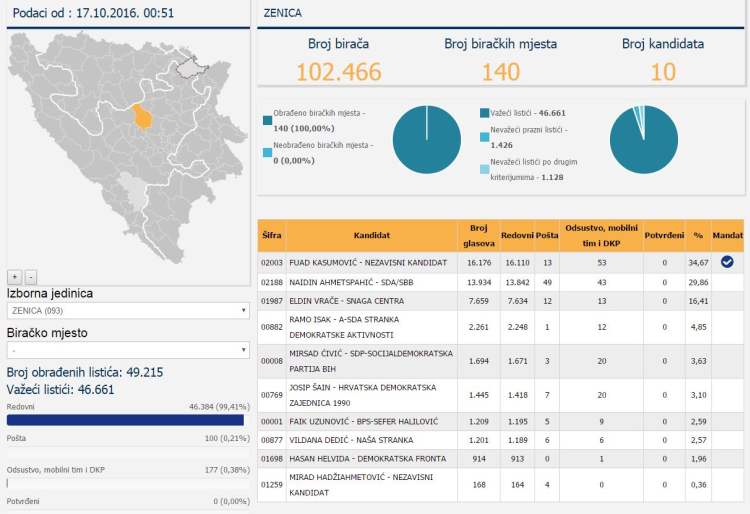Screen dimensions: 750x514
Task: Select the Eldin Vrače Snaga Centra row
Action: point(500,300)
